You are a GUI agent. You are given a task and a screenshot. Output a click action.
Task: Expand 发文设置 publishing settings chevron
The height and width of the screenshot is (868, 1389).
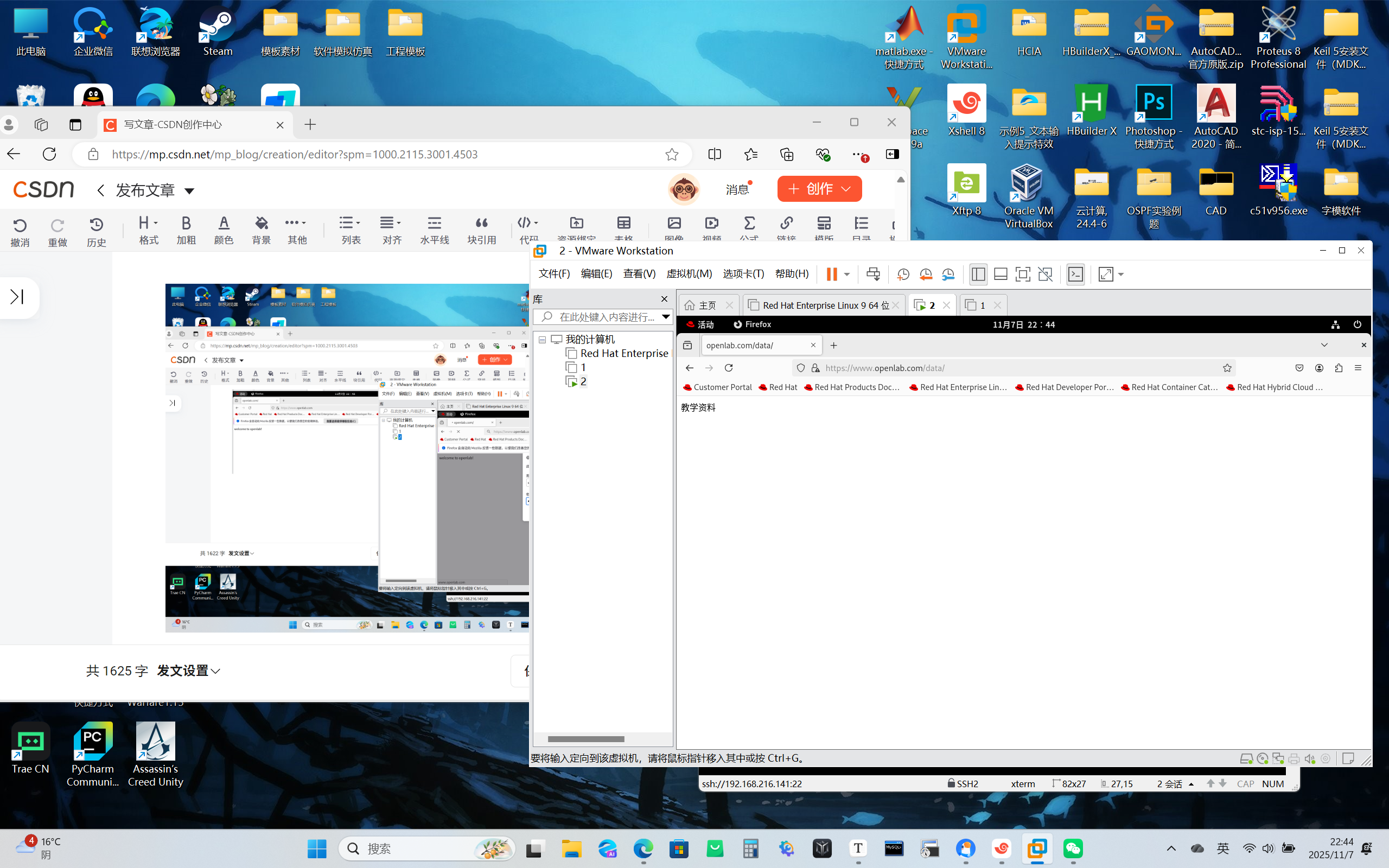pos(216,671)
